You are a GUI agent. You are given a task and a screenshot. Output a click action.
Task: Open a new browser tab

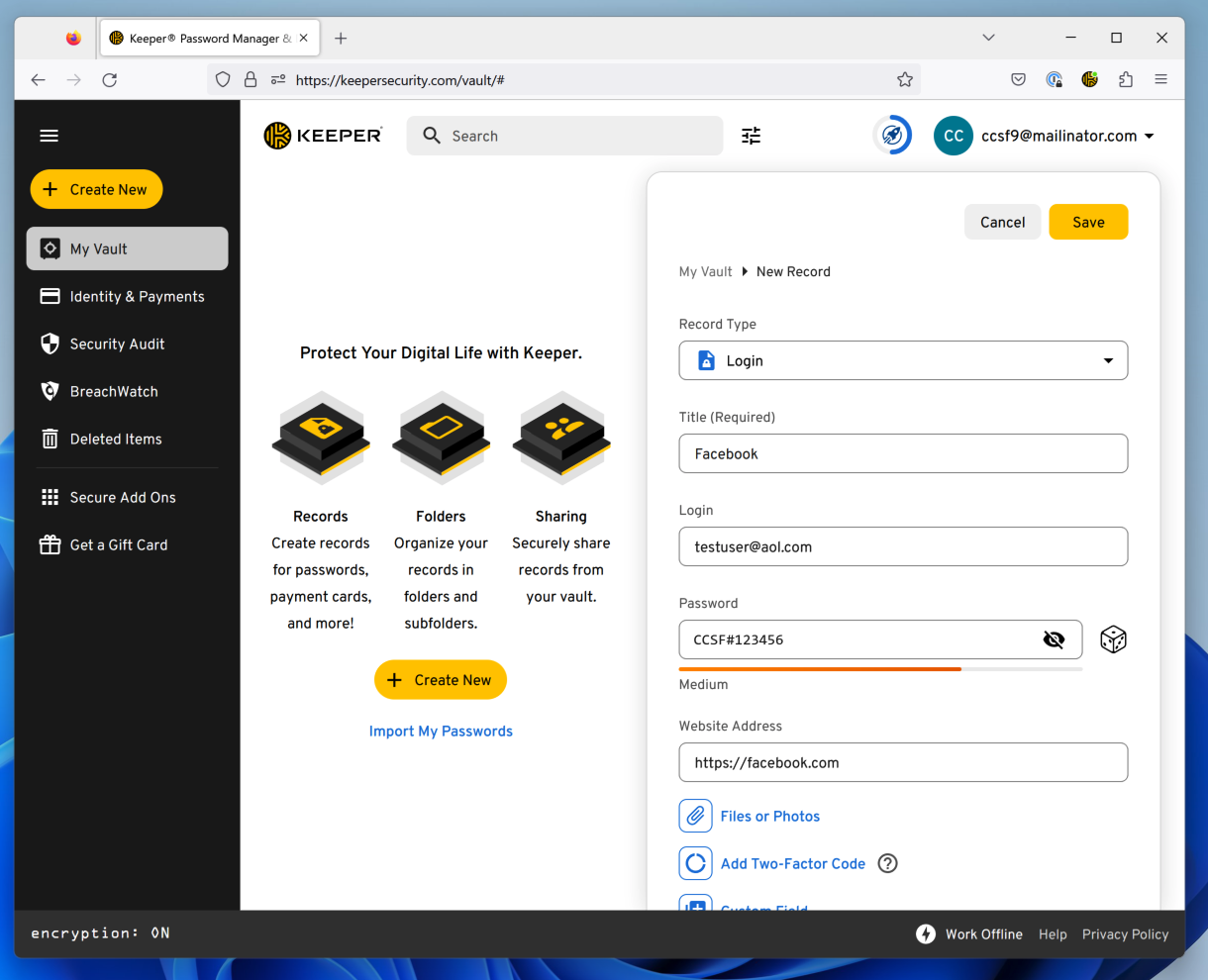pyautogui.click(x=341, y=38)
